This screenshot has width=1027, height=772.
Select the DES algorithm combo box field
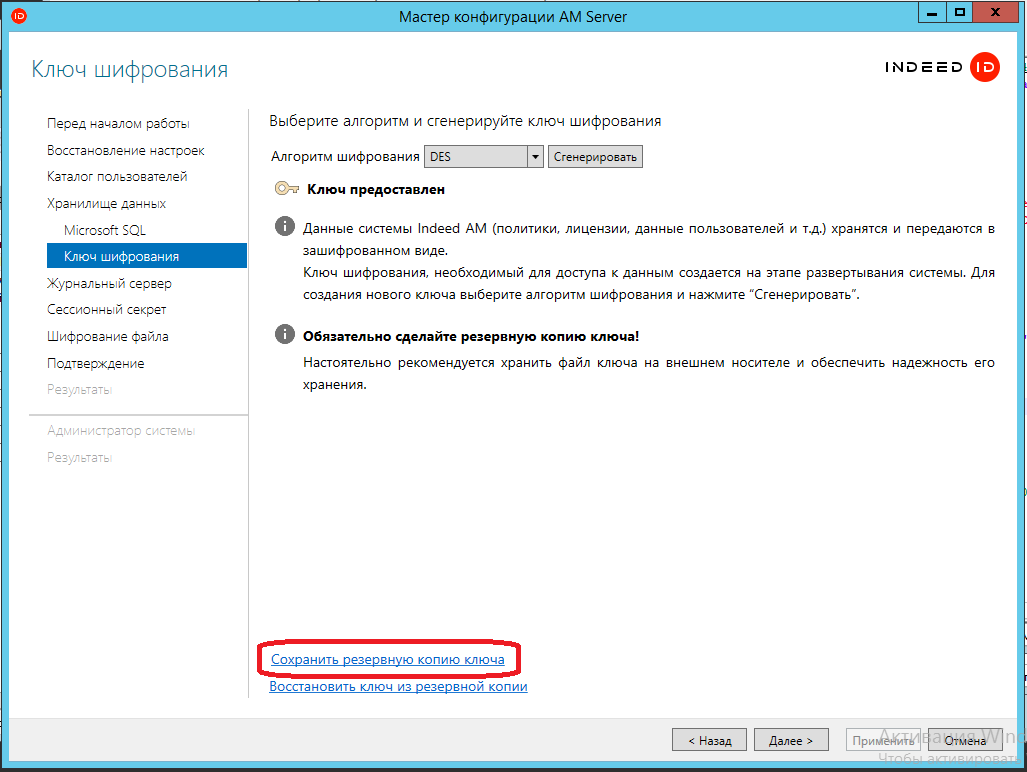pos(475,157)
